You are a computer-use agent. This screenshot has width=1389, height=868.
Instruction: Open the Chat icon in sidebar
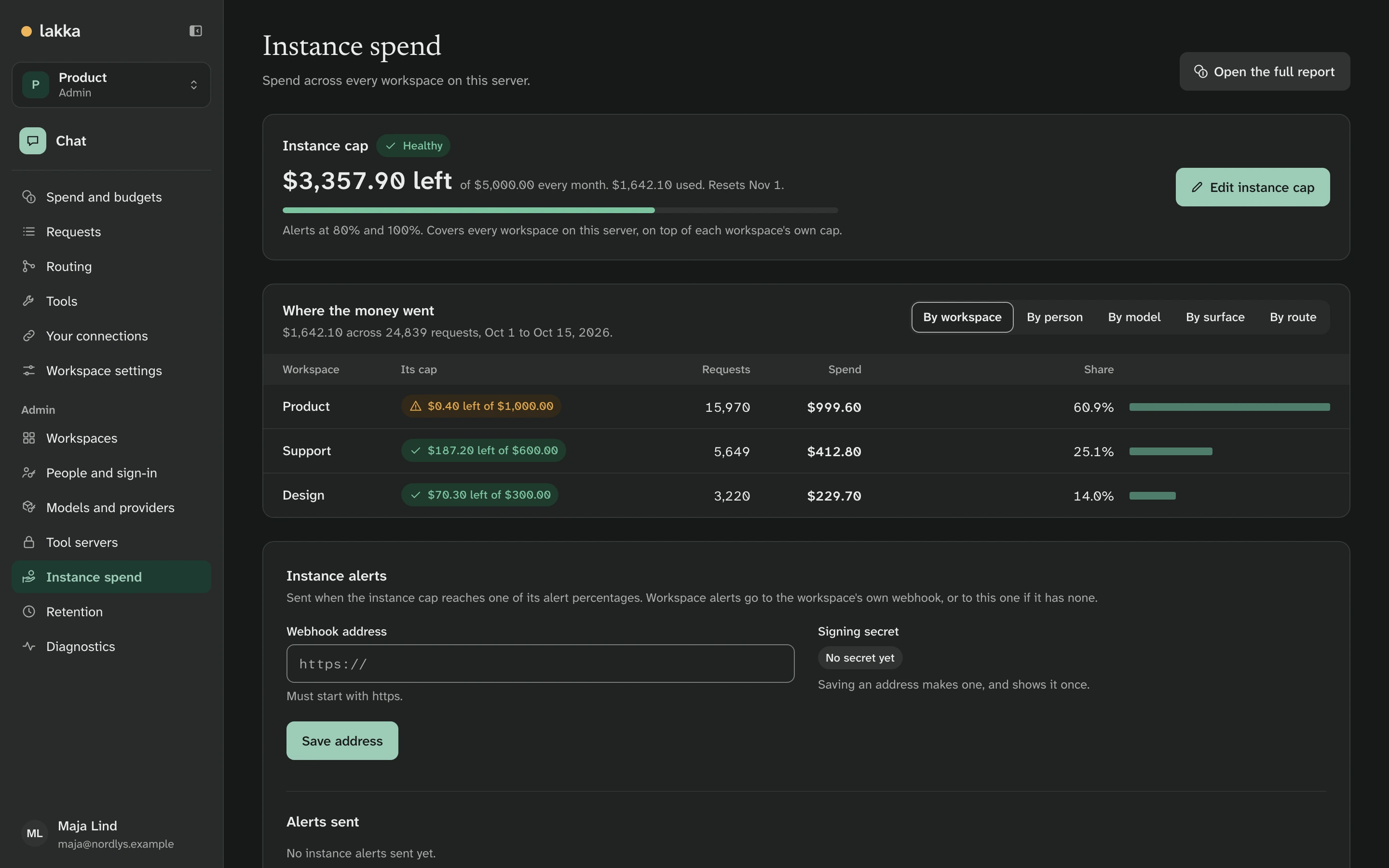(33, 141)
